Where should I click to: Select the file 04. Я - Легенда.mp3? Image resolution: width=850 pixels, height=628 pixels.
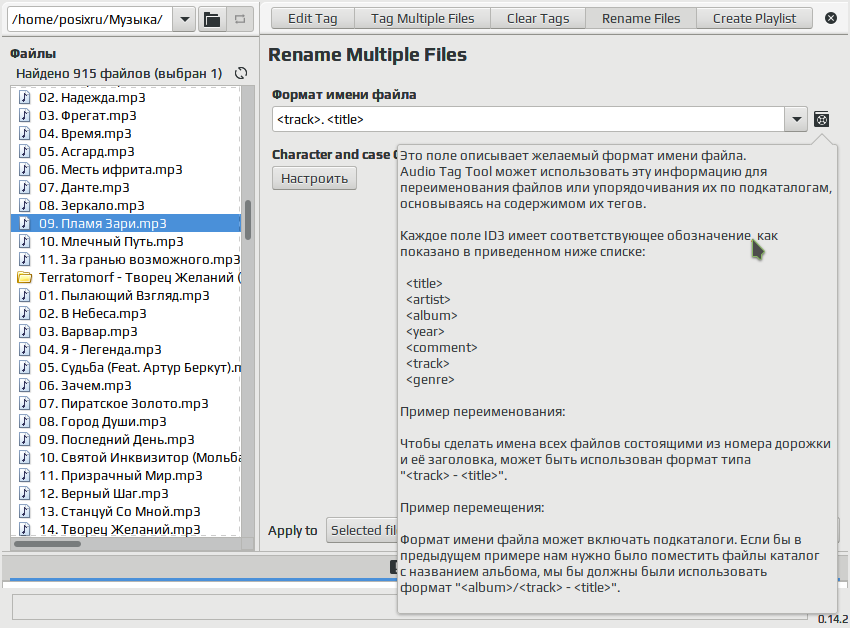pyautogui.click(x=126, y=349)
